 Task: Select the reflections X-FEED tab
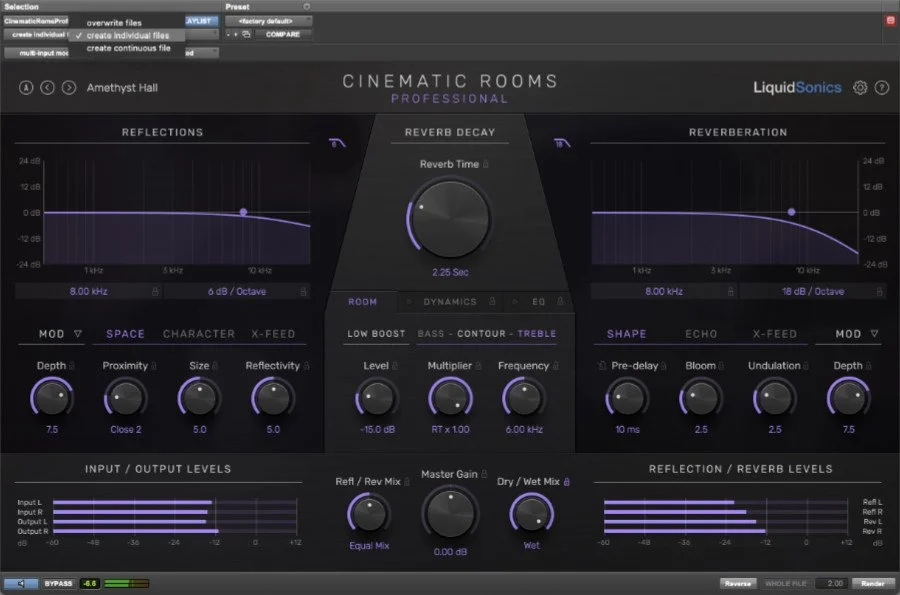[273, 334]
